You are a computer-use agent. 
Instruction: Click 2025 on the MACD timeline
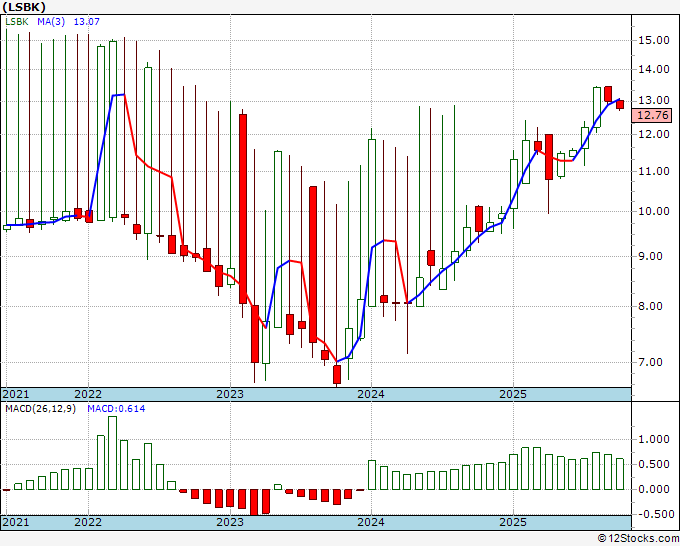513,522
